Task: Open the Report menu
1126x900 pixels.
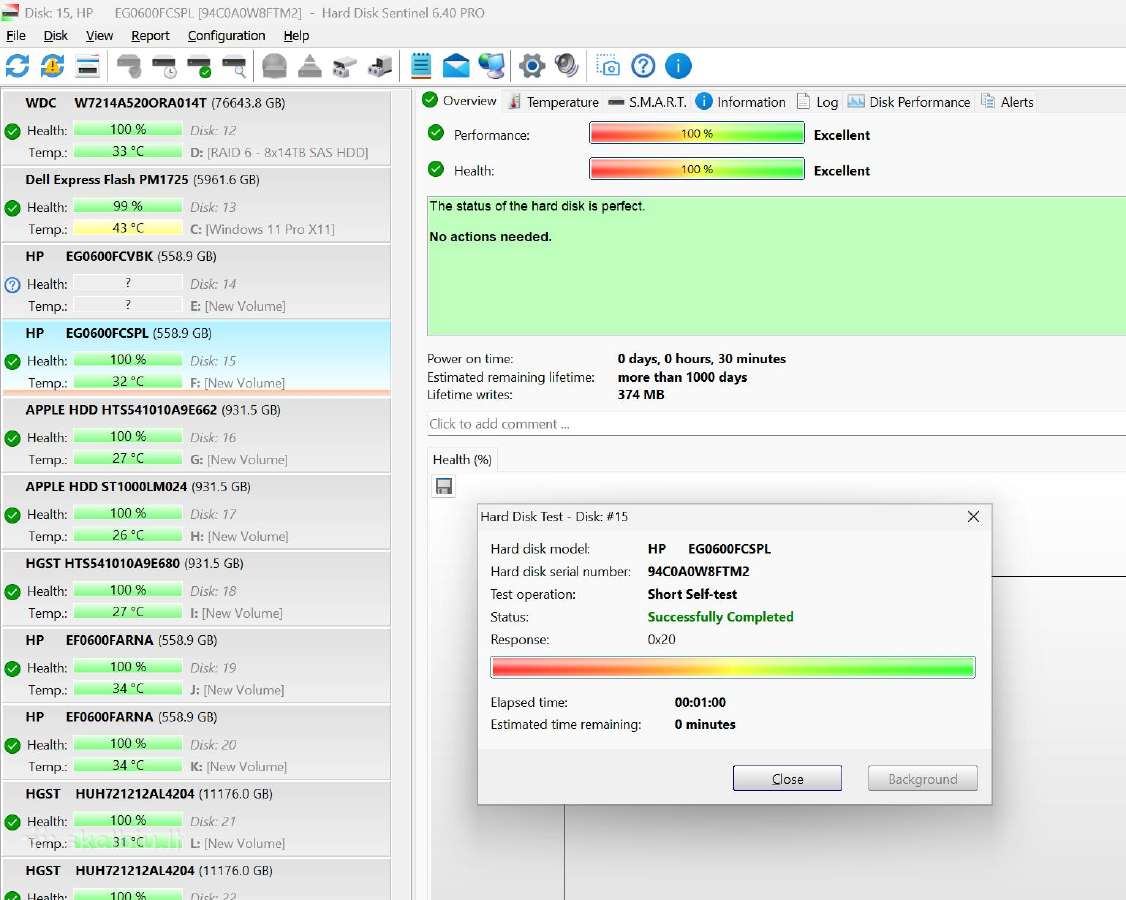Action: [x=150, y=35]
